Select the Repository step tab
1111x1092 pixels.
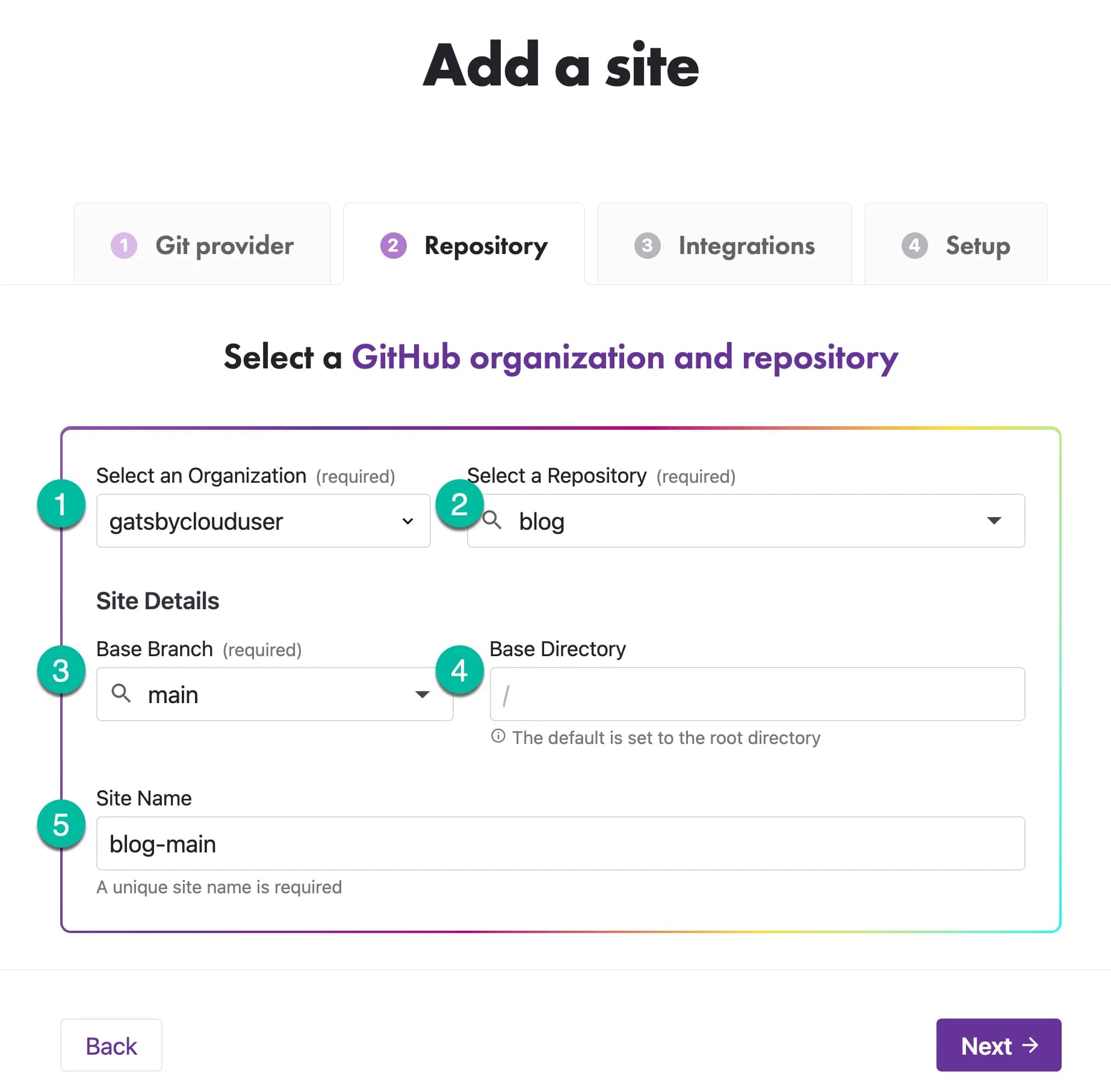click(x=464, y=244)
